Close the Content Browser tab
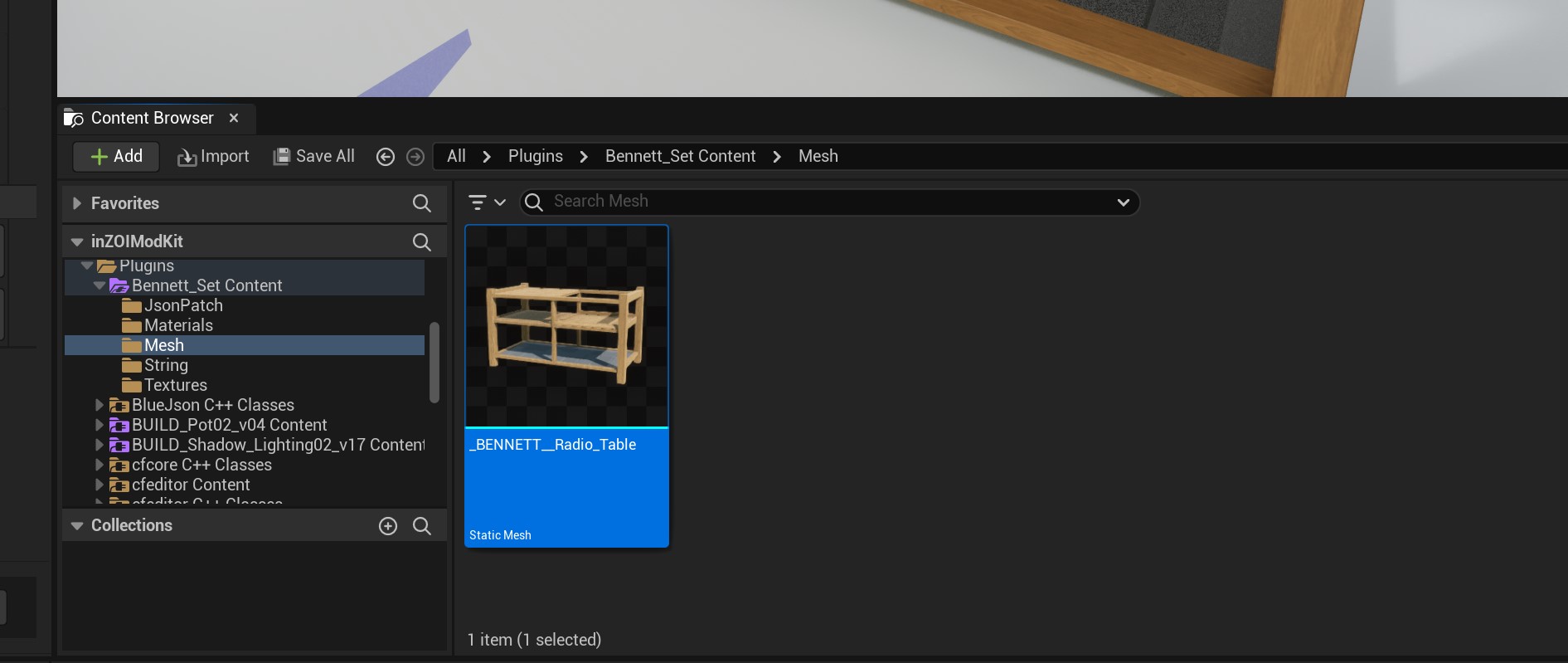 coord(234,118)
